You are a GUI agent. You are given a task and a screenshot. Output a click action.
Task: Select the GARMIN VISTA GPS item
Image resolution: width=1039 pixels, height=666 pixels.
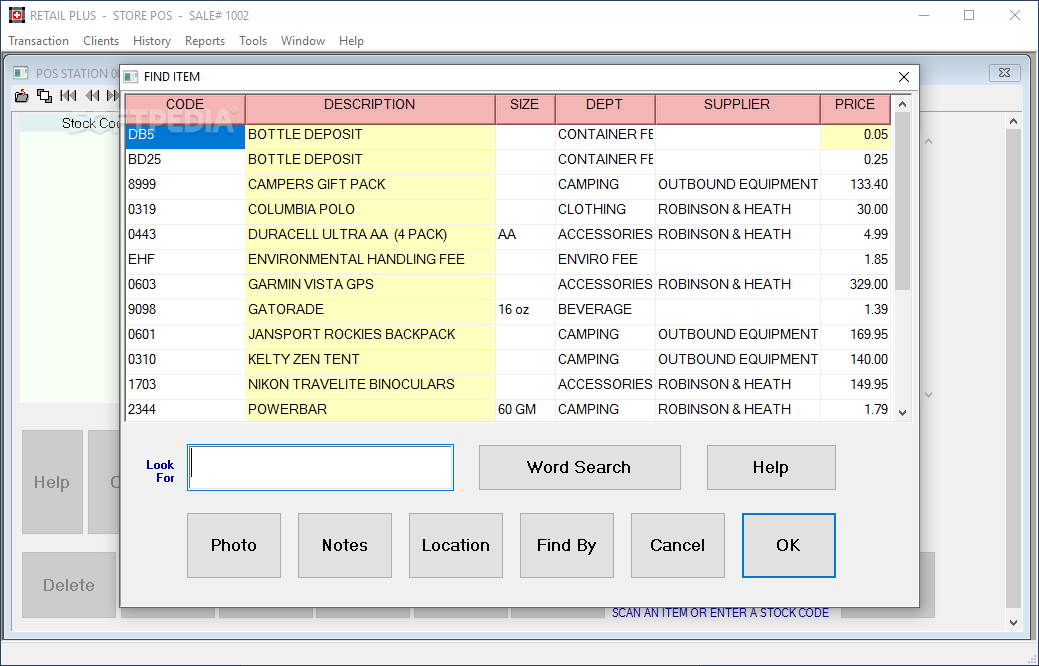pyautogui.click(x=370, y=285)
